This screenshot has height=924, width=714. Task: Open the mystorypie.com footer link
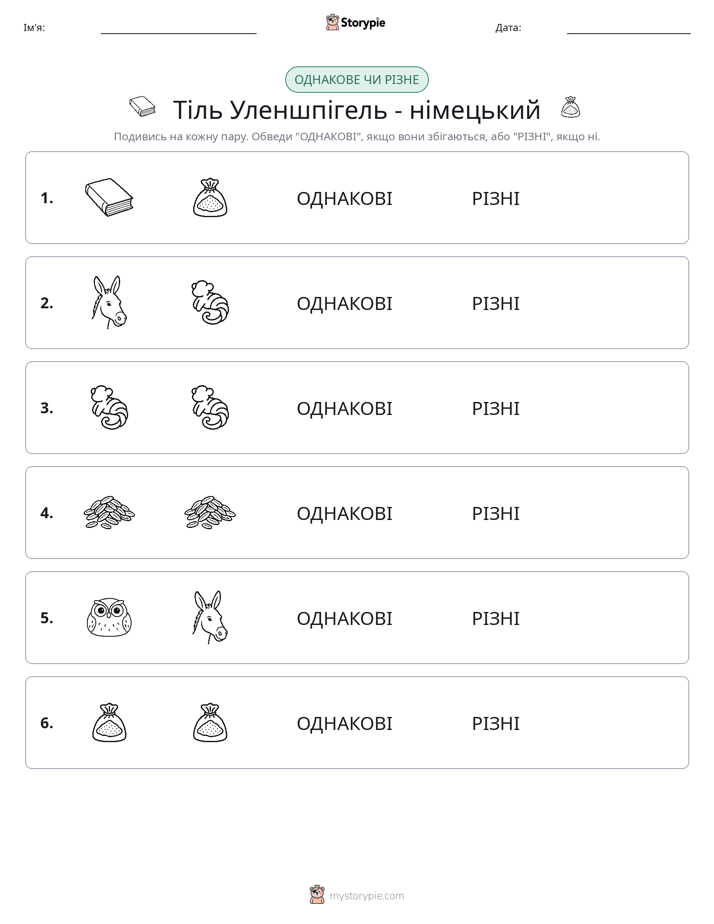pyautogui.click(x=357, y=895)
